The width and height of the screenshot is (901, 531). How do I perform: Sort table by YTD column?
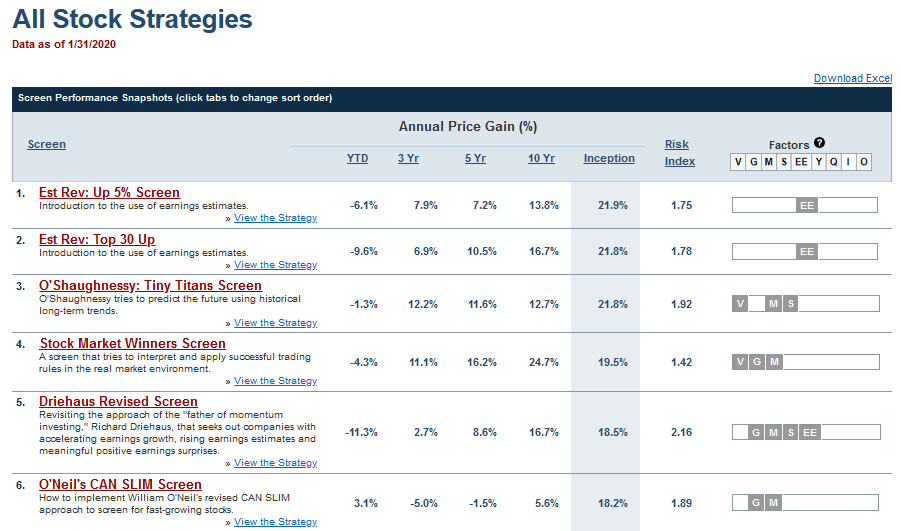tap(357, 158)
